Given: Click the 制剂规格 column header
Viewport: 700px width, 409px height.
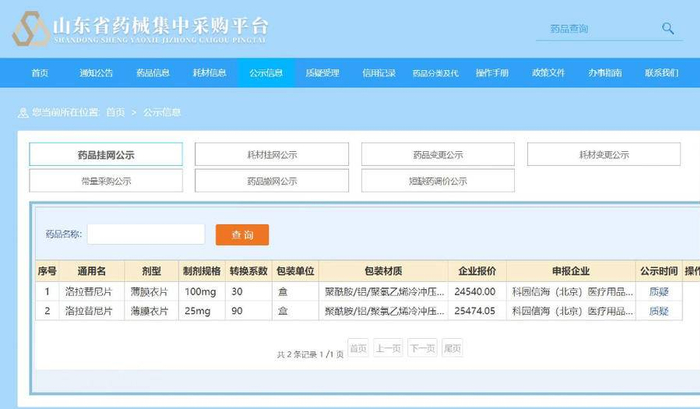Looking at the screenshot, I should (202, 271).
